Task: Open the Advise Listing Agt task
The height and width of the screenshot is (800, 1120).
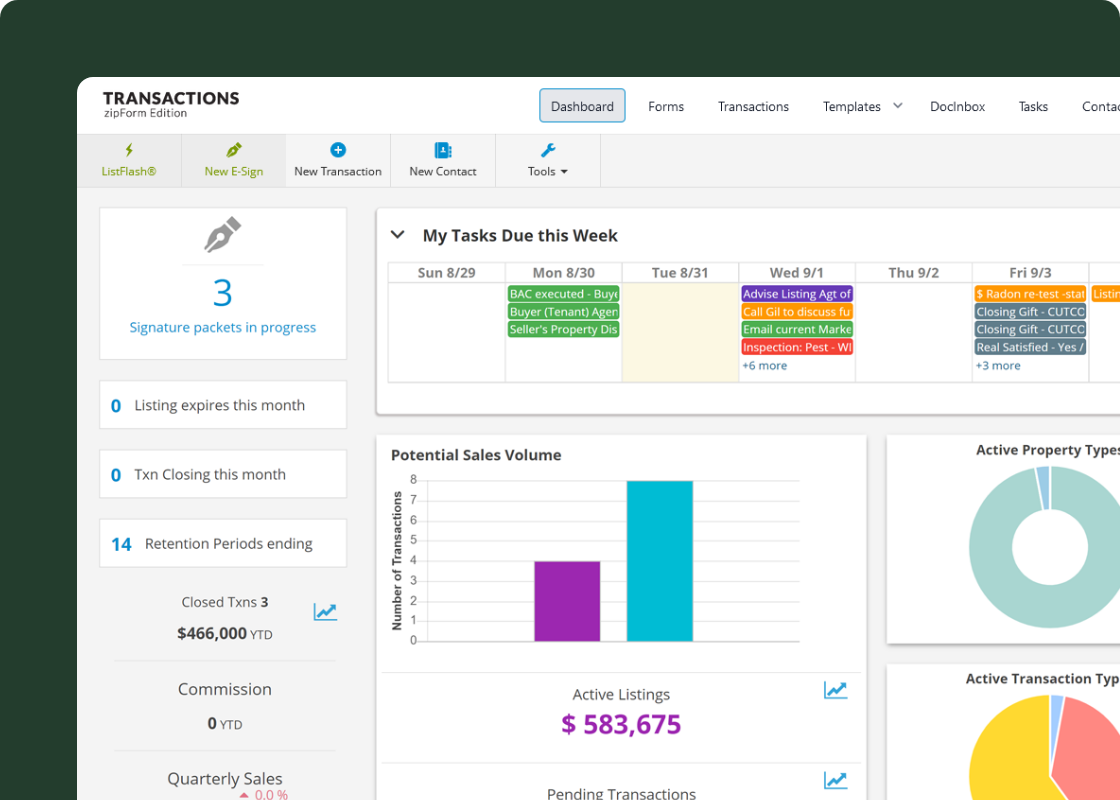Action: coord(797,294)
